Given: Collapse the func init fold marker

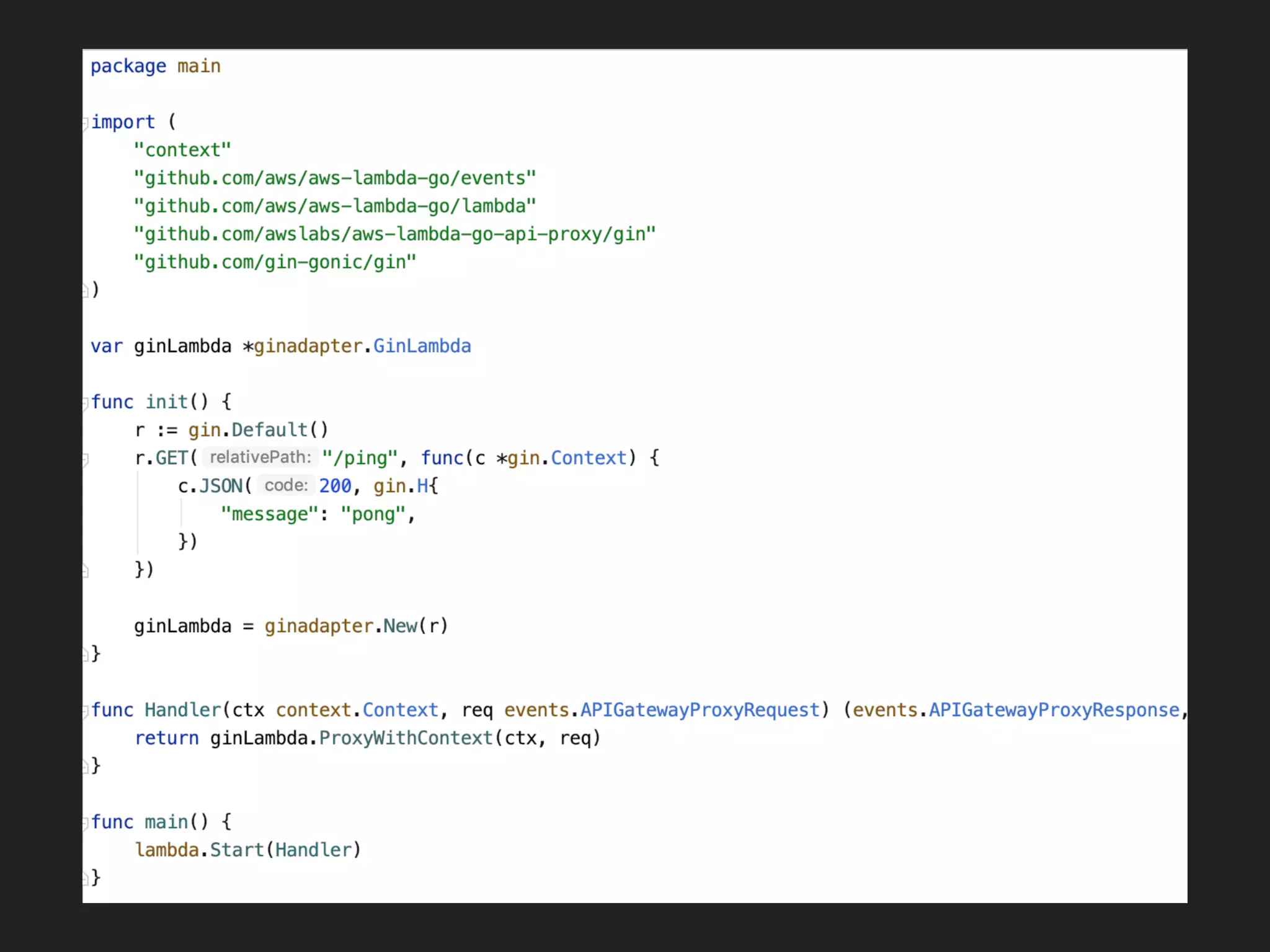Looking at the screenshot, I should [85, 403].
